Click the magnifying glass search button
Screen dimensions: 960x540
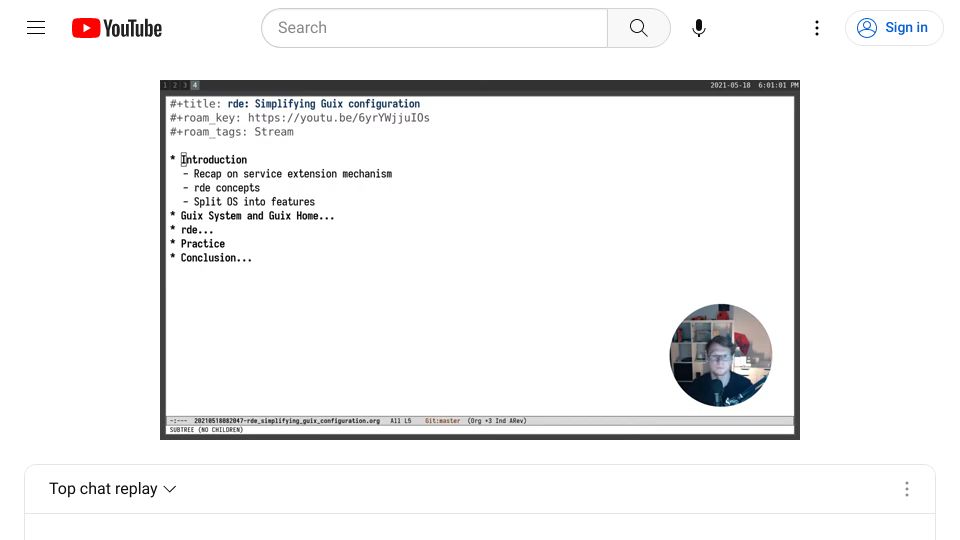tap(639, 28)
